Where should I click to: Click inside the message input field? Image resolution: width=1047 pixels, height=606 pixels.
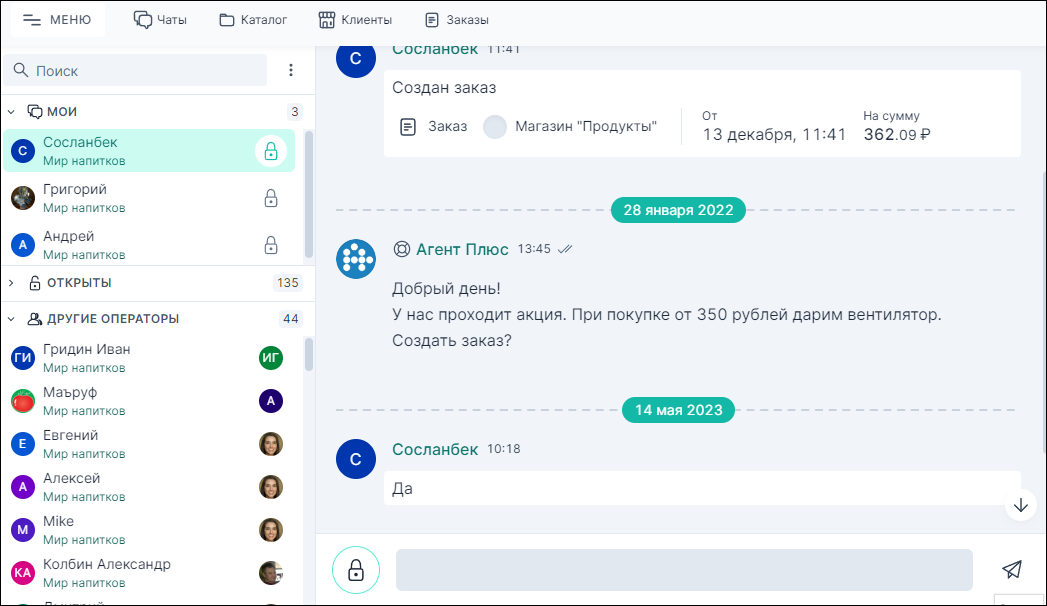(x=684, y=569)
